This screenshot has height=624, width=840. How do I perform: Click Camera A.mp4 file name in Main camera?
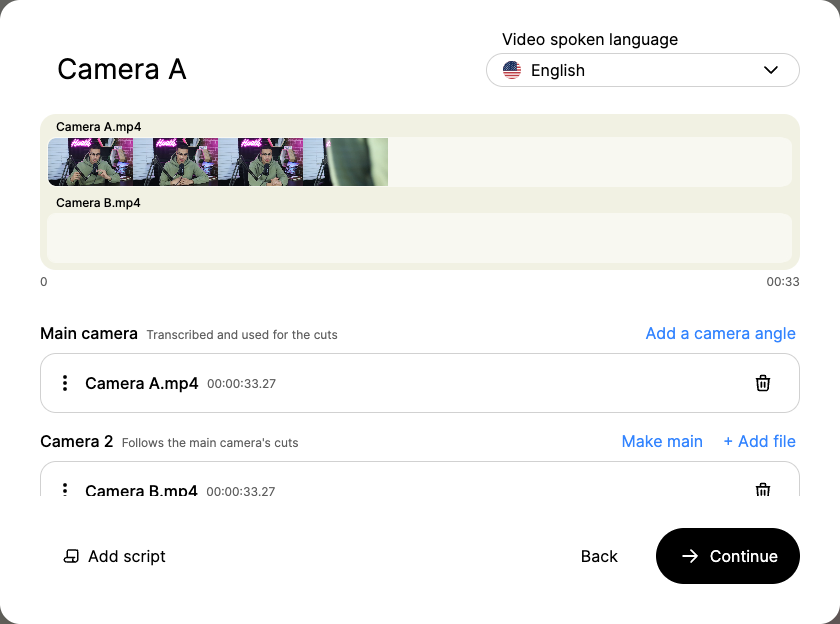tap(141, 384)
